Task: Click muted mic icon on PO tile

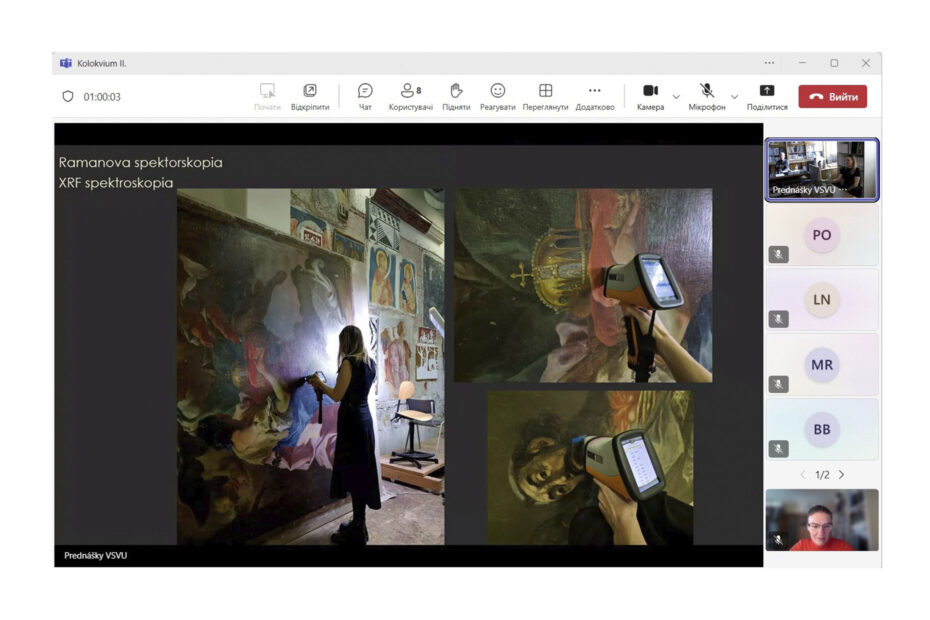Action: (779, 255)
